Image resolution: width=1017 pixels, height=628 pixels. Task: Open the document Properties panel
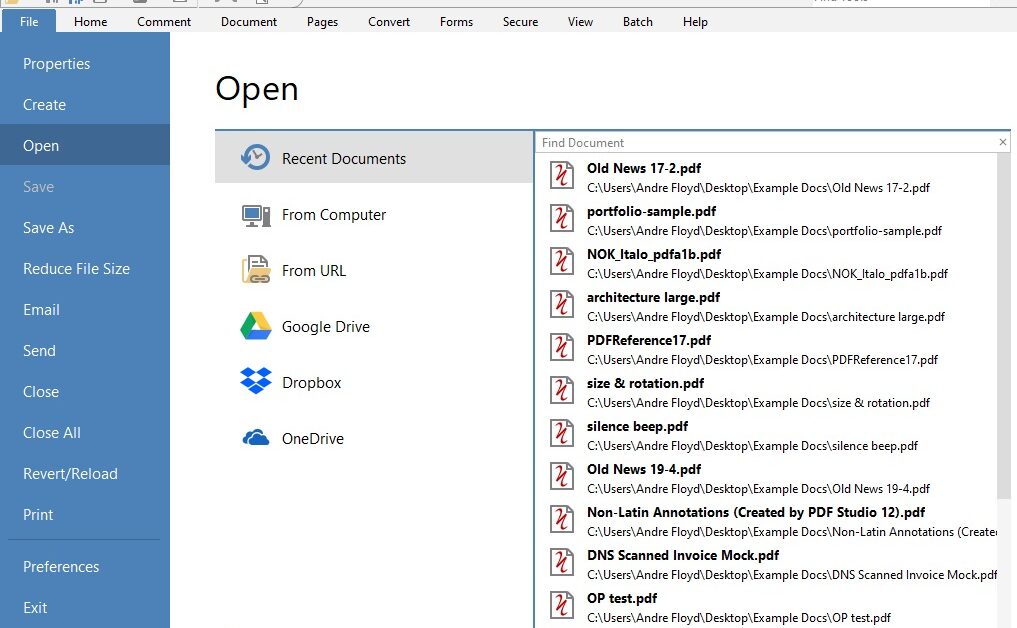tap(56, 63)
